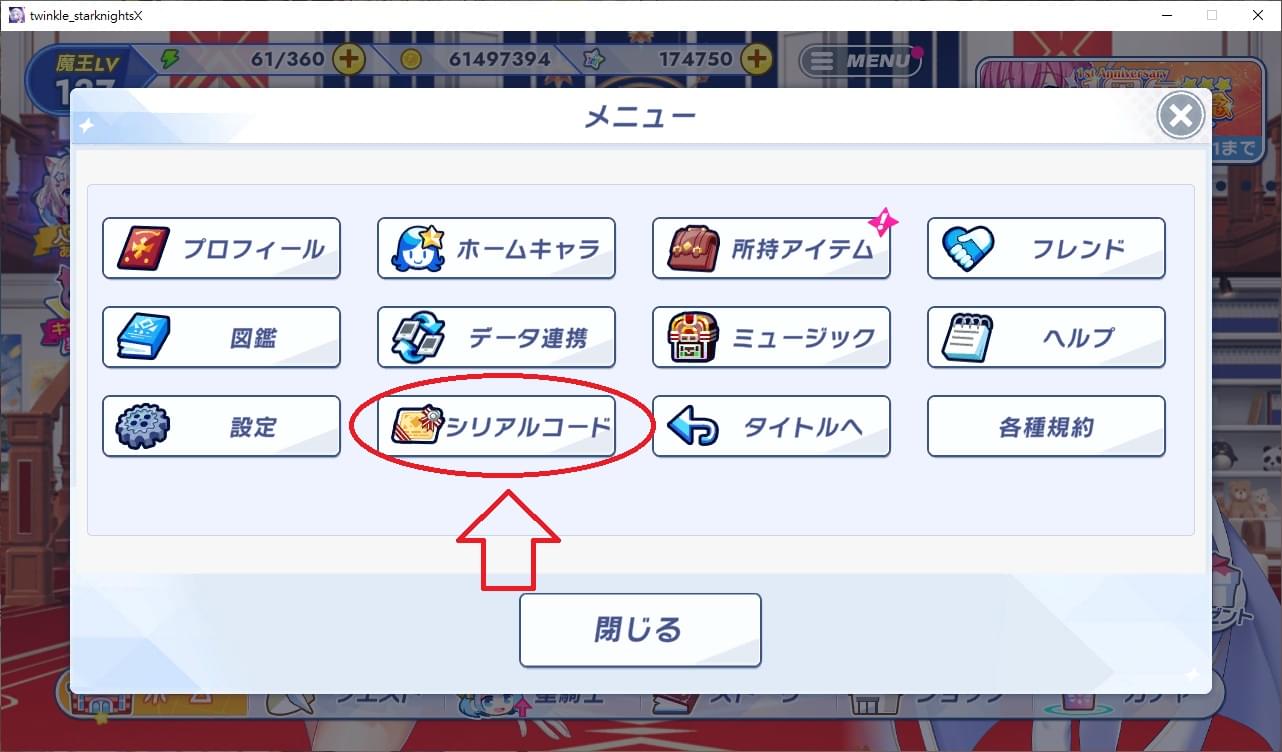Click the plus next to 174750 gems
Viewport: 1282px width, 752px height.
(x=758, y=59)
